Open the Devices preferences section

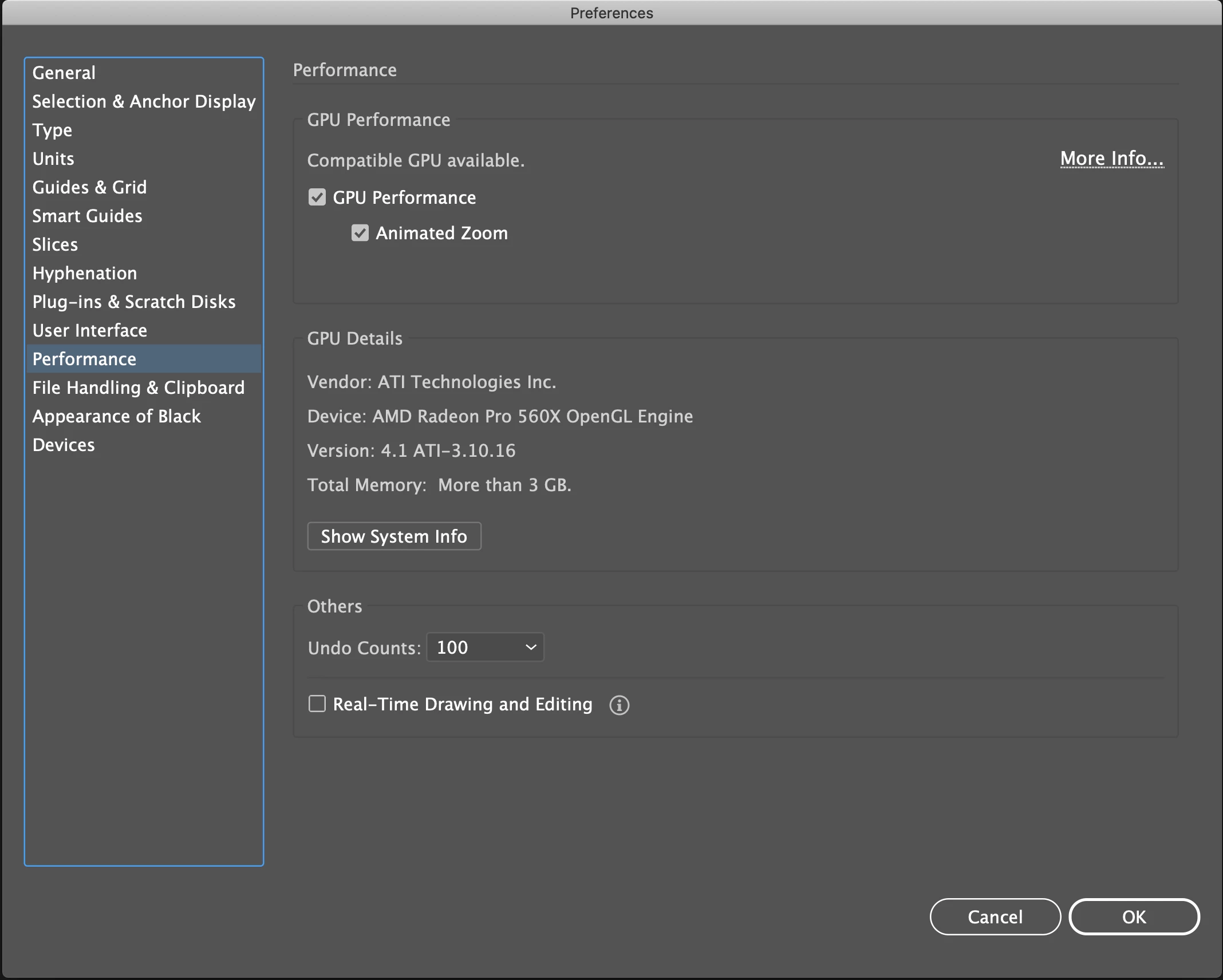64,445
